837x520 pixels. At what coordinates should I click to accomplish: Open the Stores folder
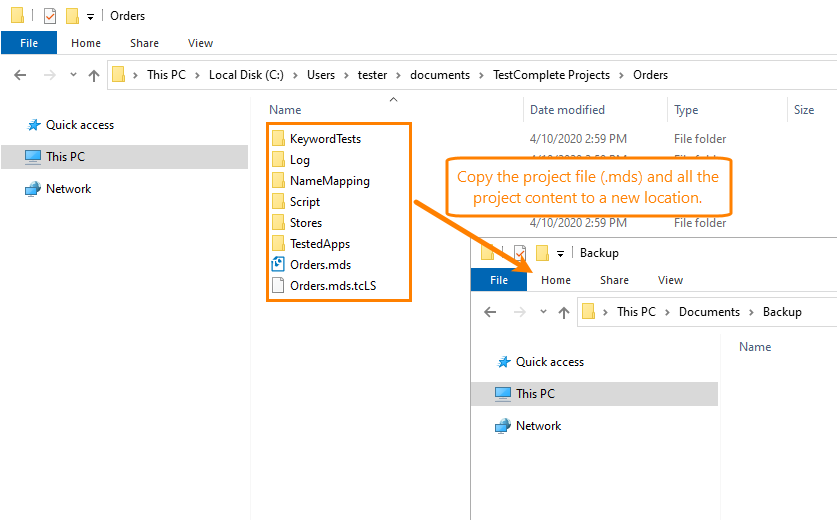(x=306, y=223)
